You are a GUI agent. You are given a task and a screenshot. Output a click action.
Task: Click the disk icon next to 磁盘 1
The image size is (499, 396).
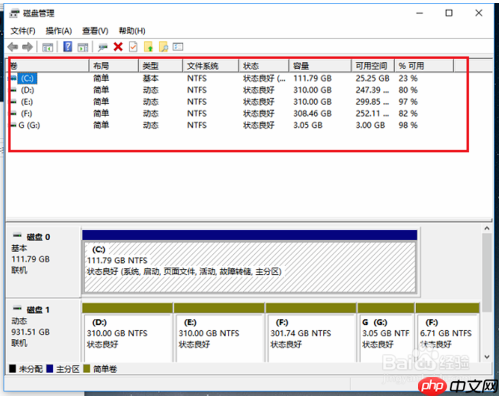point(17,309)
